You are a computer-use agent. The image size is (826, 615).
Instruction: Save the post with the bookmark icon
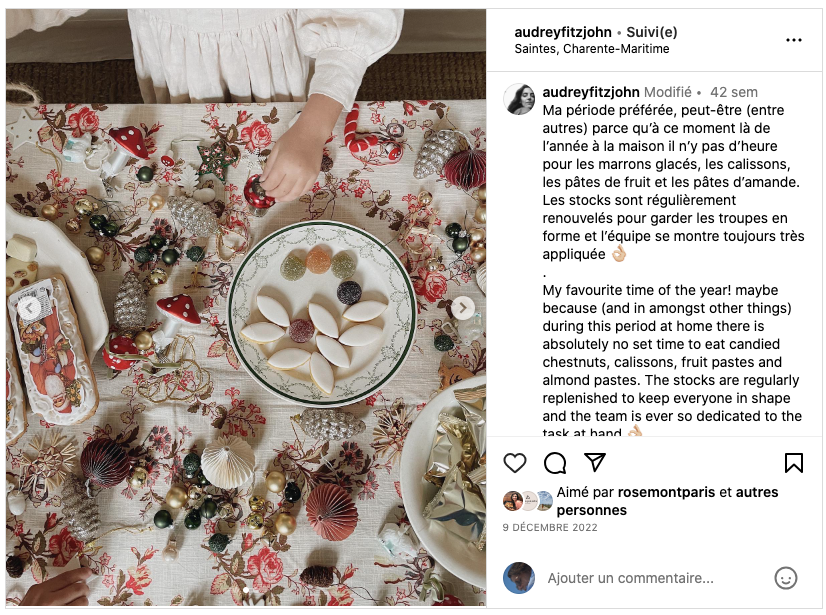click(x=793, y=463)
